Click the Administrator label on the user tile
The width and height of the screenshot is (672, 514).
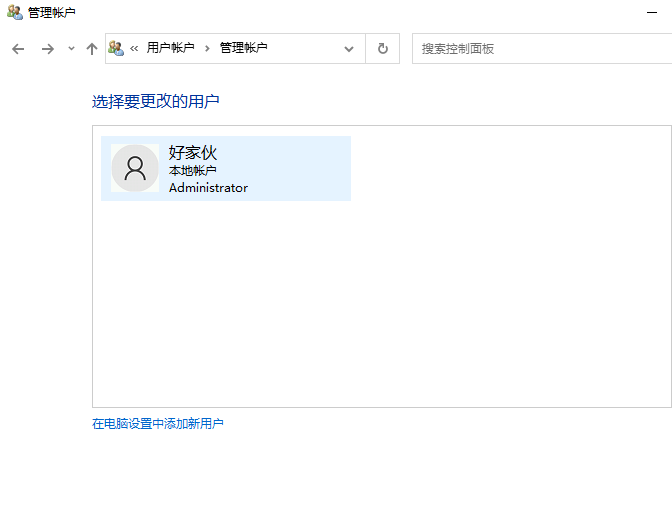click(208, 188)
